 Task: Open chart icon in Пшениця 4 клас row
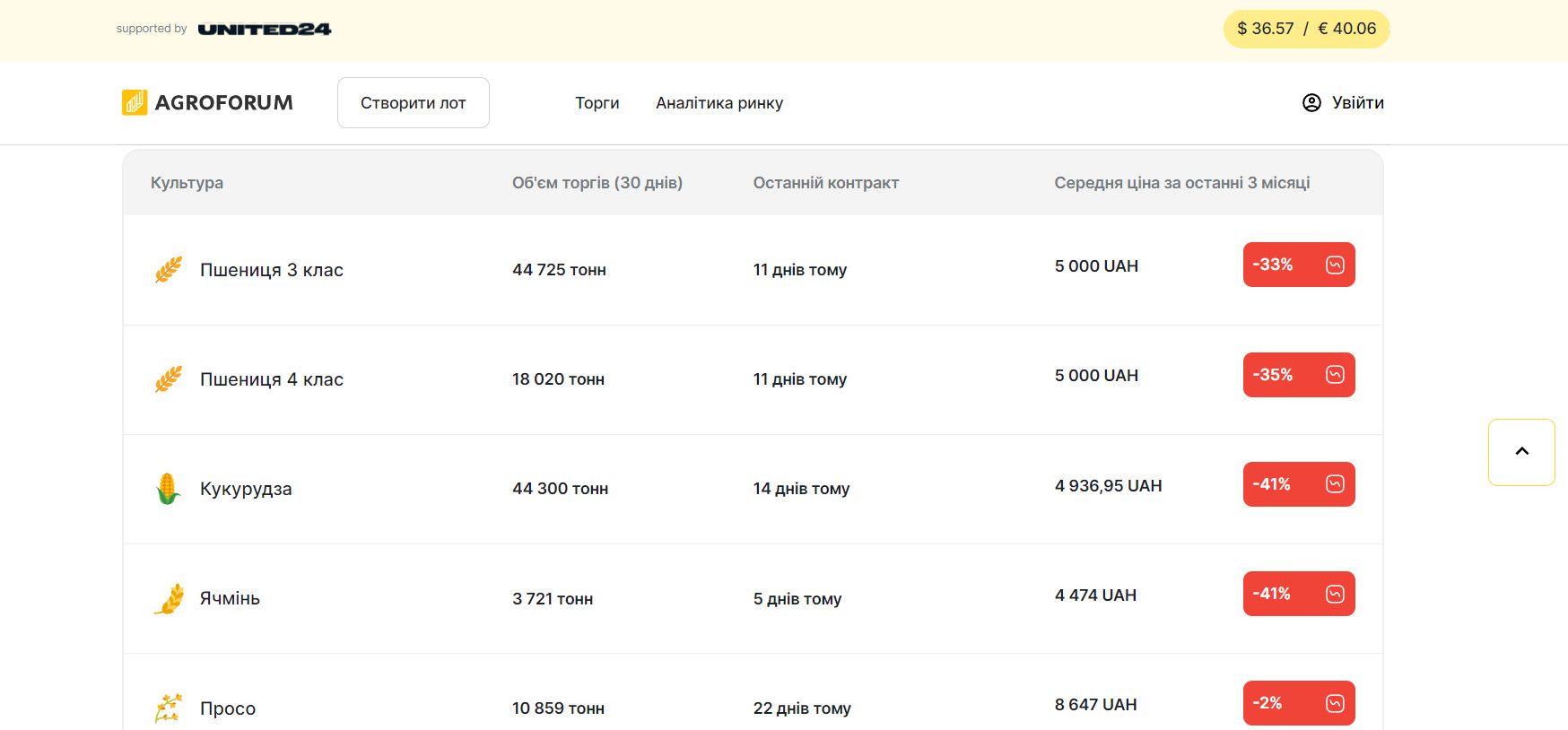[x=1334, y=375]
